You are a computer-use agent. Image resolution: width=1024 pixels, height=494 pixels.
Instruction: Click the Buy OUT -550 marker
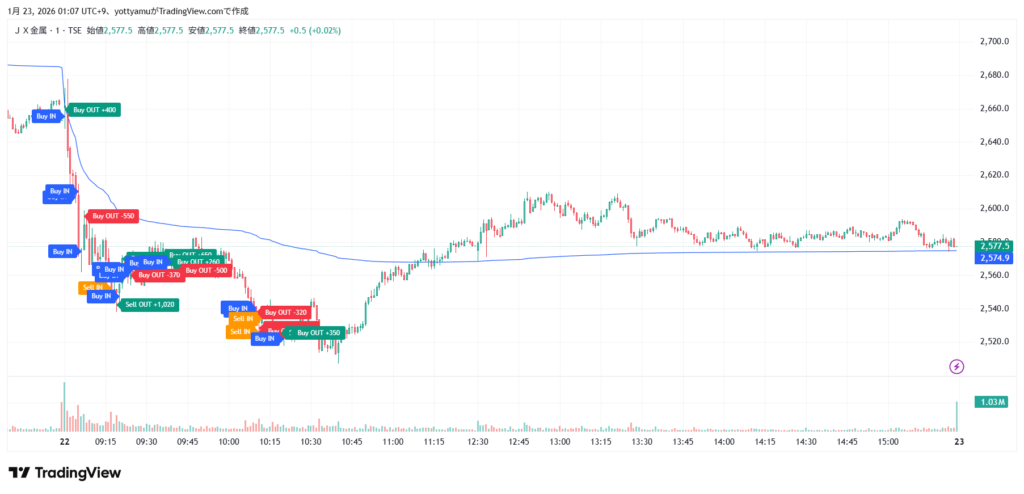point(114,216)
